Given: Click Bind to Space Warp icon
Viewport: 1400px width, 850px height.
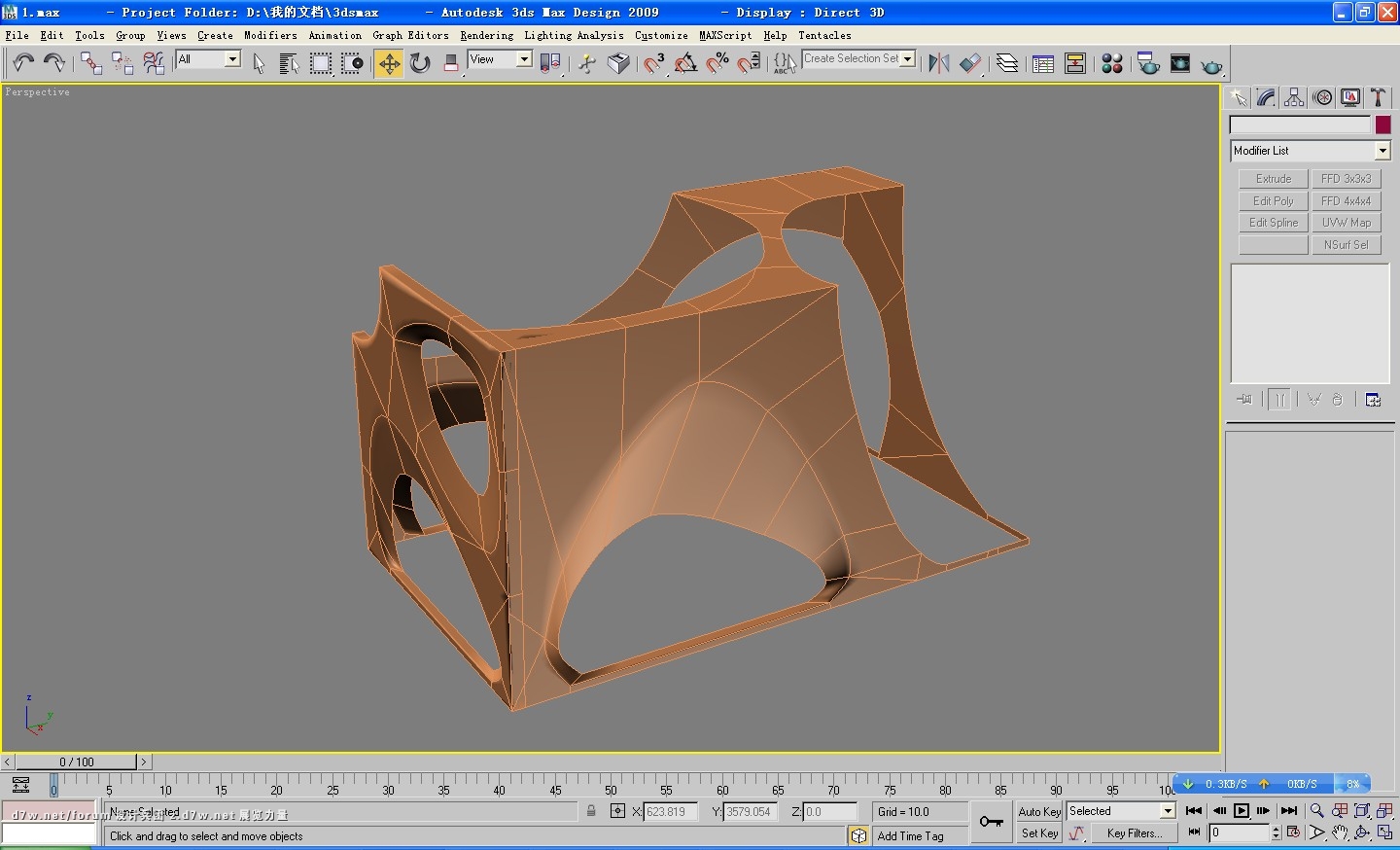Looking at the screenshot, I should (154, 63).
